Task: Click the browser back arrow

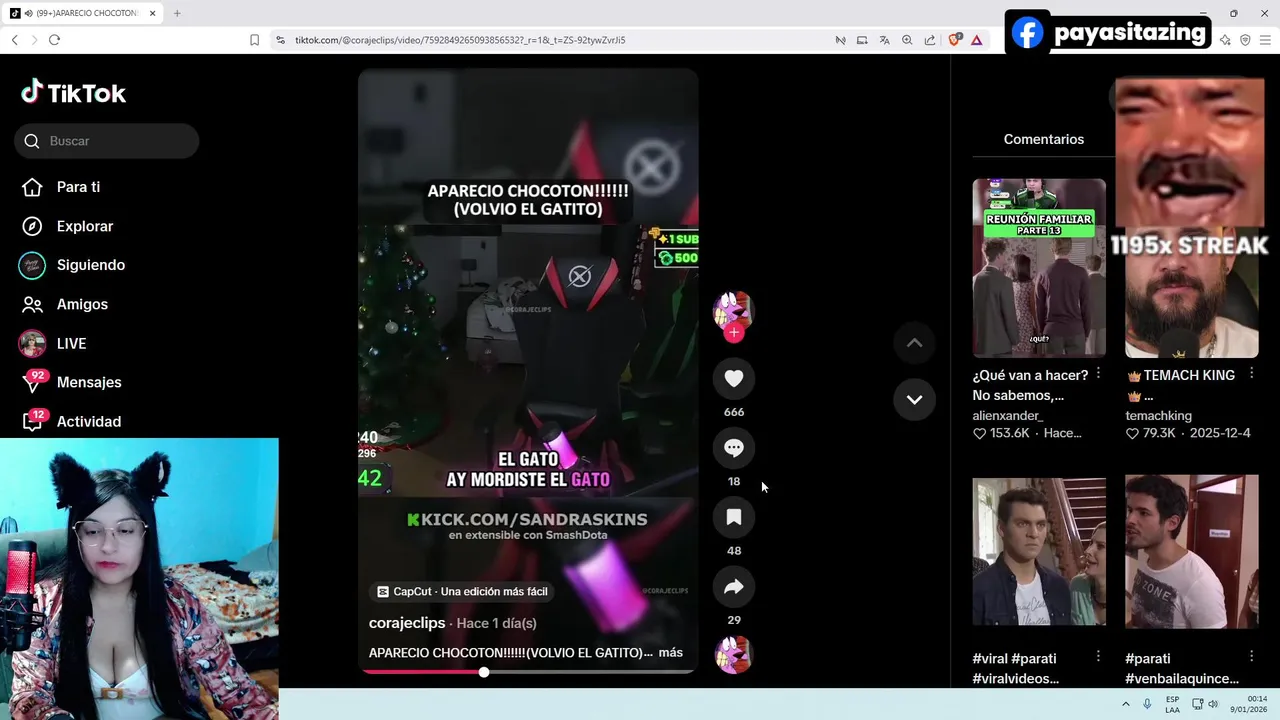Action: (x=14, y=40)
